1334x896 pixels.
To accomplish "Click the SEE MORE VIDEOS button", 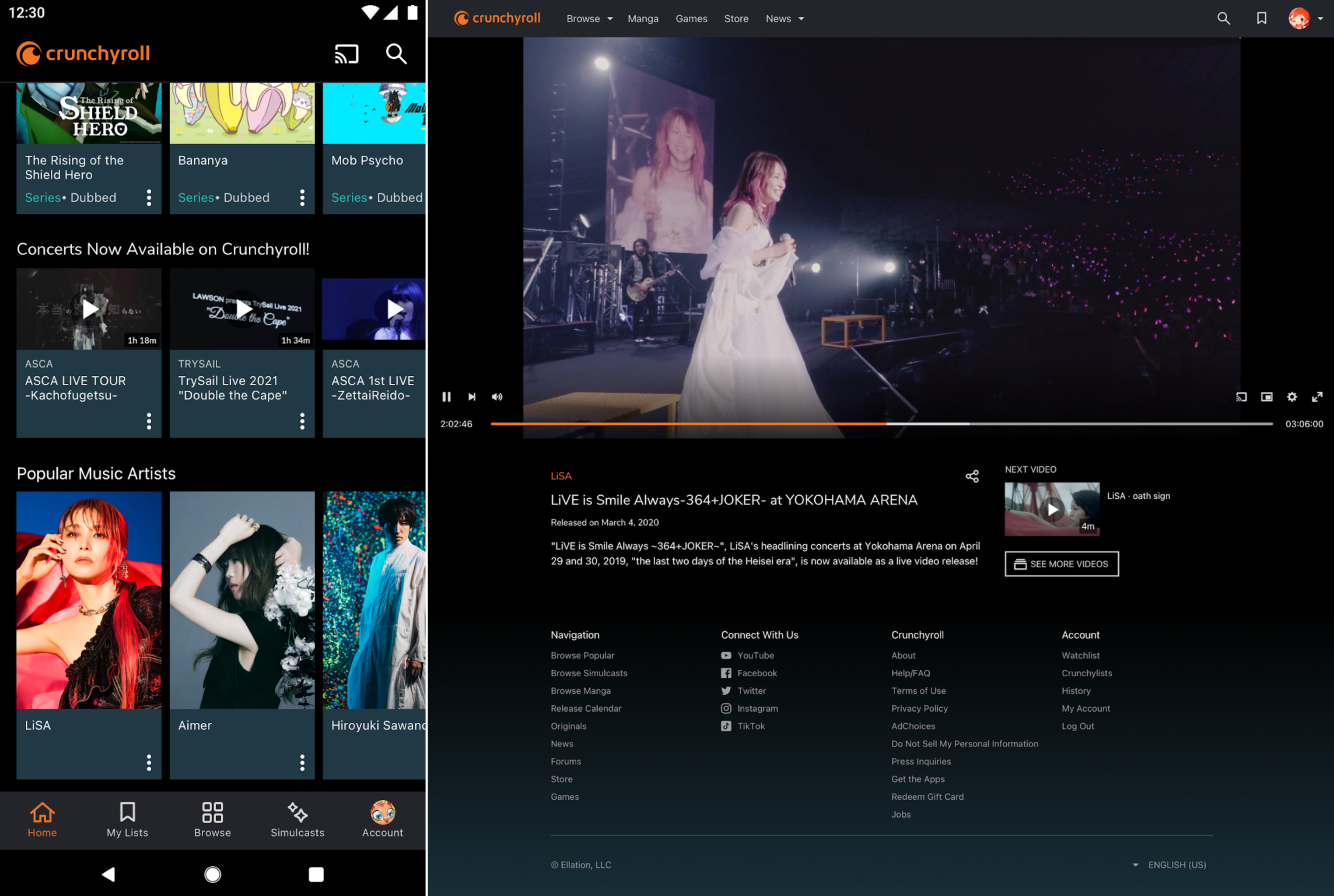I will [x=1061, y=564].
